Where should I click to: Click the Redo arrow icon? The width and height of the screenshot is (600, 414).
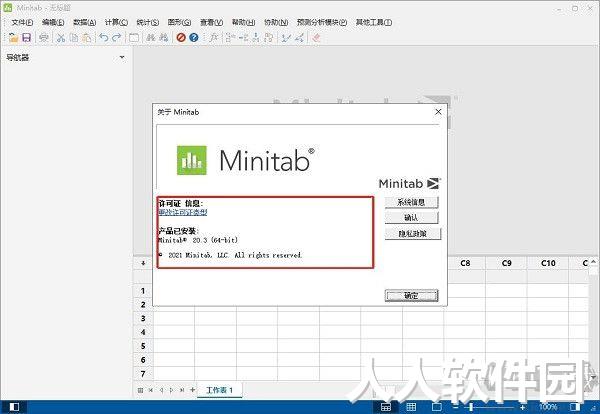(116, 37)
